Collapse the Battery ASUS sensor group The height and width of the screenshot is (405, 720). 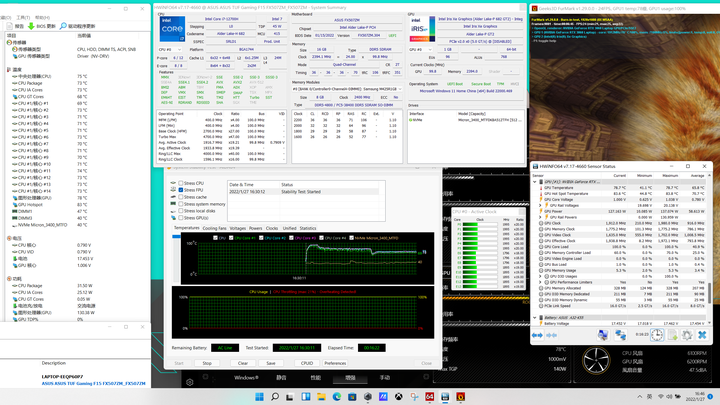tap(534, 317)
